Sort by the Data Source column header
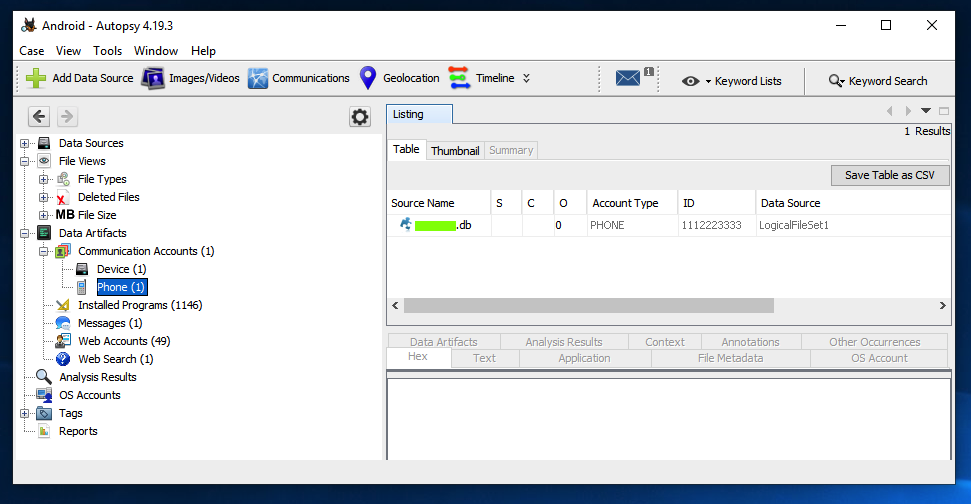 [x=853, y=203]
